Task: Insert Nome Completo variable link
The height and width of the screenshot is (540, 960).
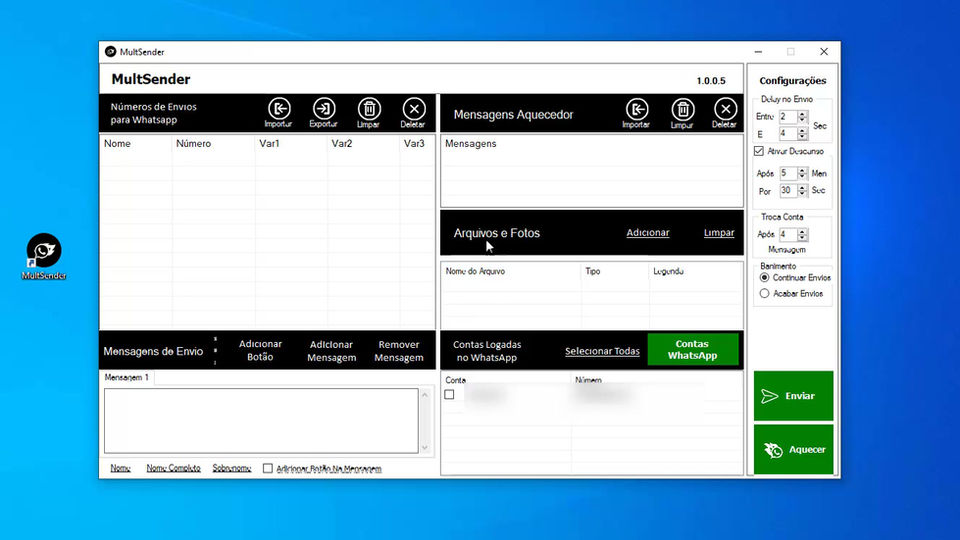Action: pos(173,468)
